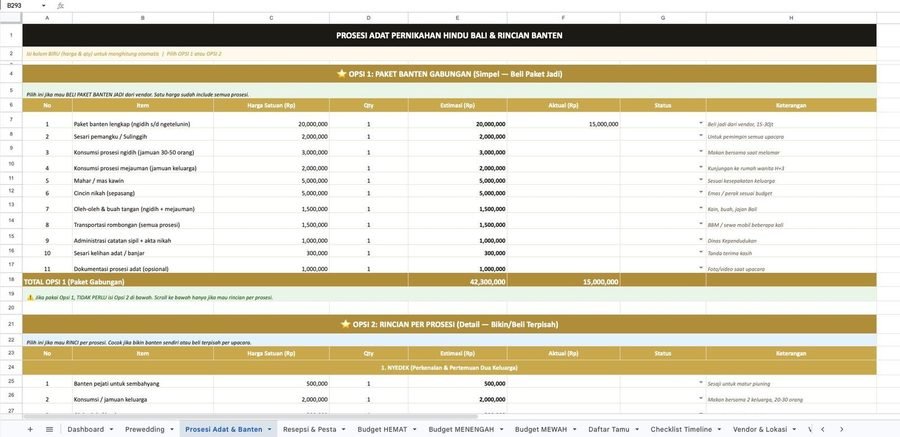Select the cell Cincin nikah (sepasang)
The height and width of the screenshot is (437, 900).
tap(143, 193)
